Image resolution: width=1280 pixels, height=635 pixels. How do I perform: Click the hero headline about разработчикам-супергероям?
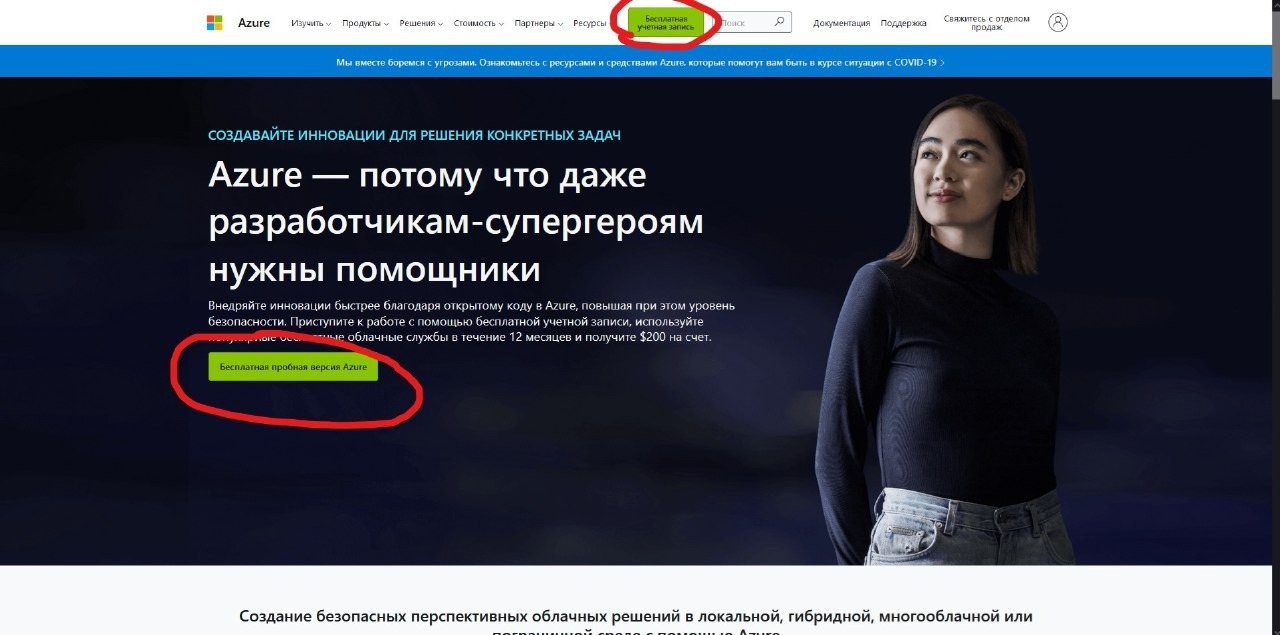(x=456, y=223)
